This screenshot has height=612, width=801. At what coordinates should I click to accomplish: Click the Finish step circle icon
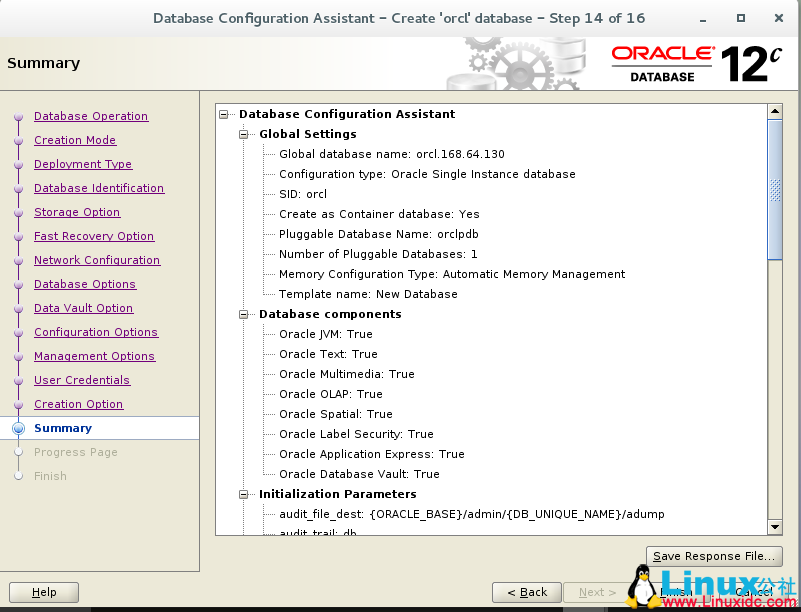pyautogui.click(x=18, y=476)
